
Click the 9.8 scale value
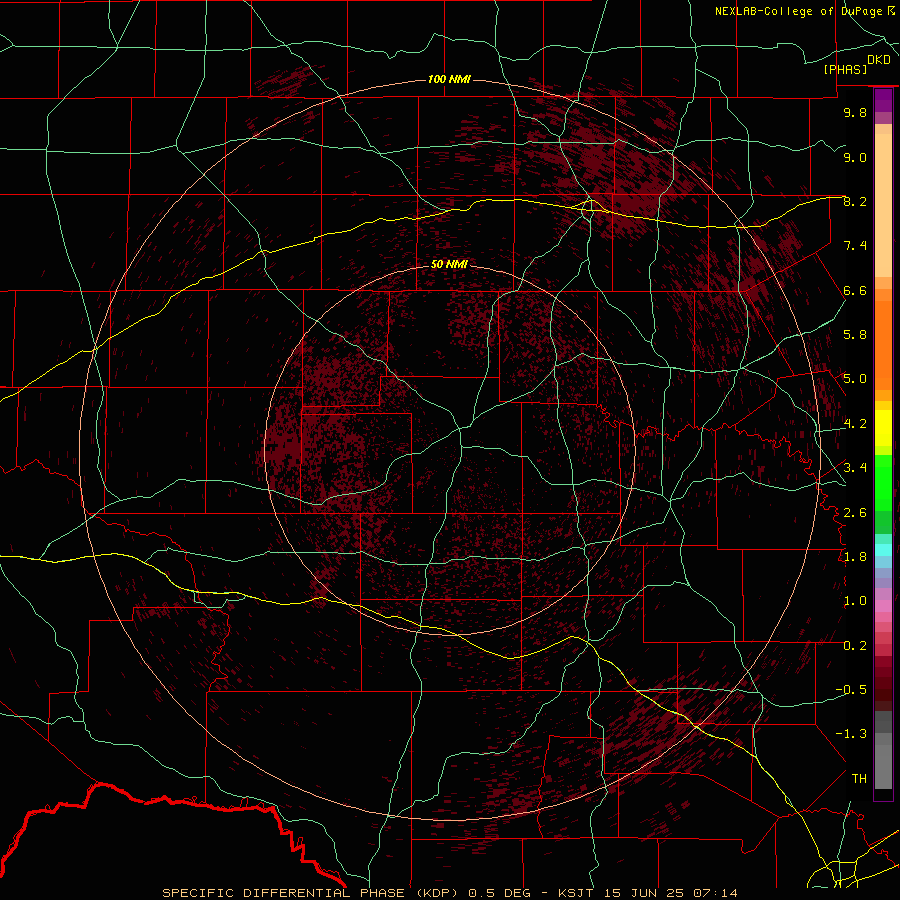point(855,112)
